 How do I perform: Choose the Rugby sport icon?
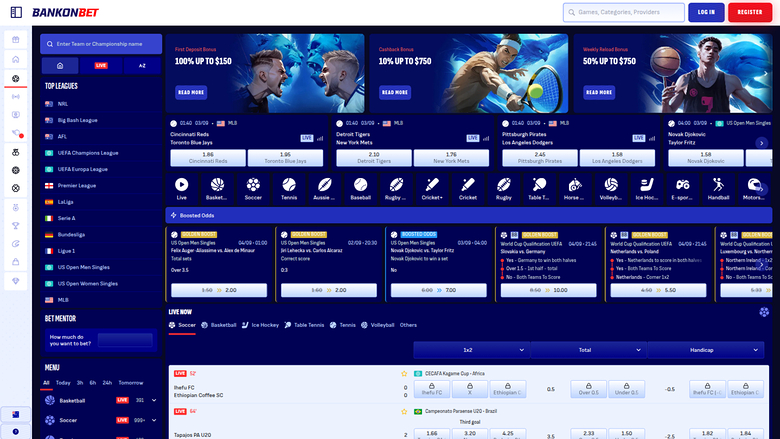[503, 189]
